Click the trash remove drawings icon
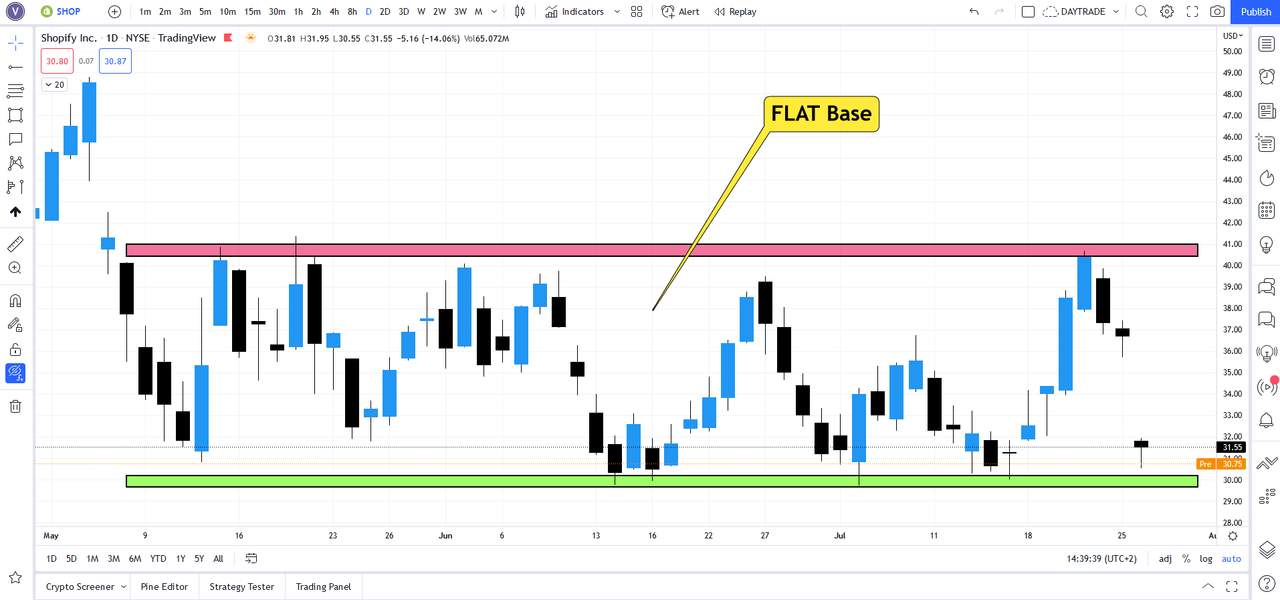Screen dimensions: 1280x600 point(15,406)
